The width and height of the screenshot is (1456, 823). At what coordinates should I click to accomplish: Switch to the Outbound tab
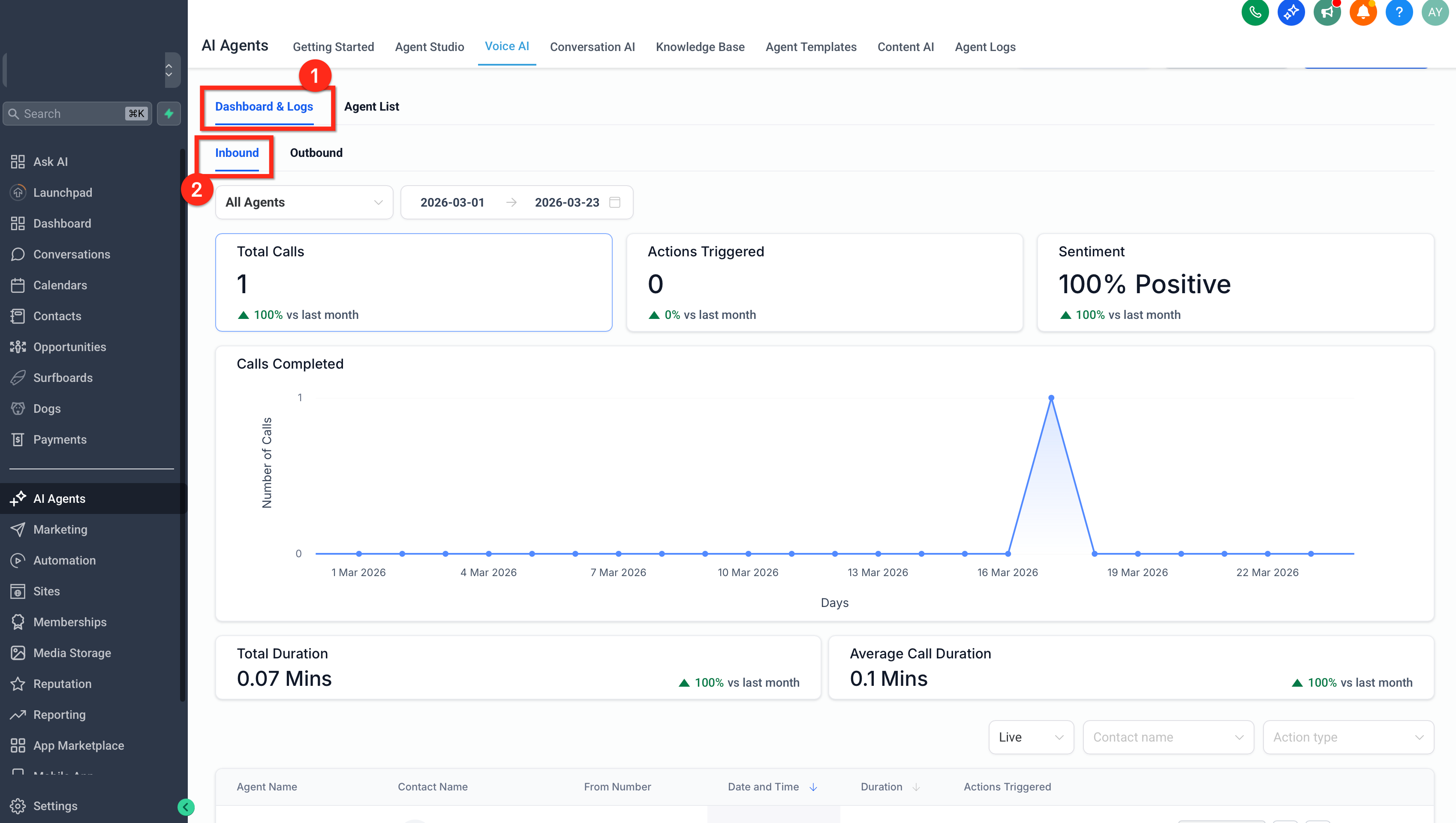(316, 153)
